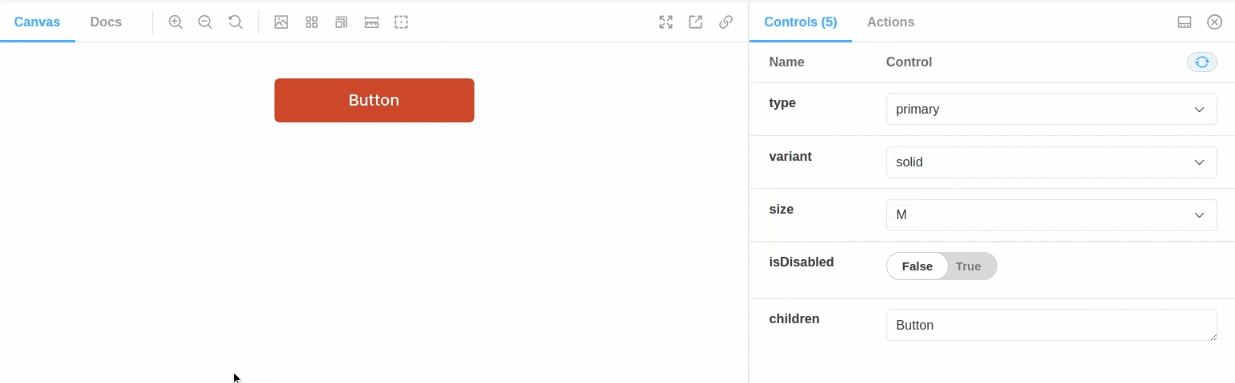Click the 'children' row label

(x=794, y=319)
